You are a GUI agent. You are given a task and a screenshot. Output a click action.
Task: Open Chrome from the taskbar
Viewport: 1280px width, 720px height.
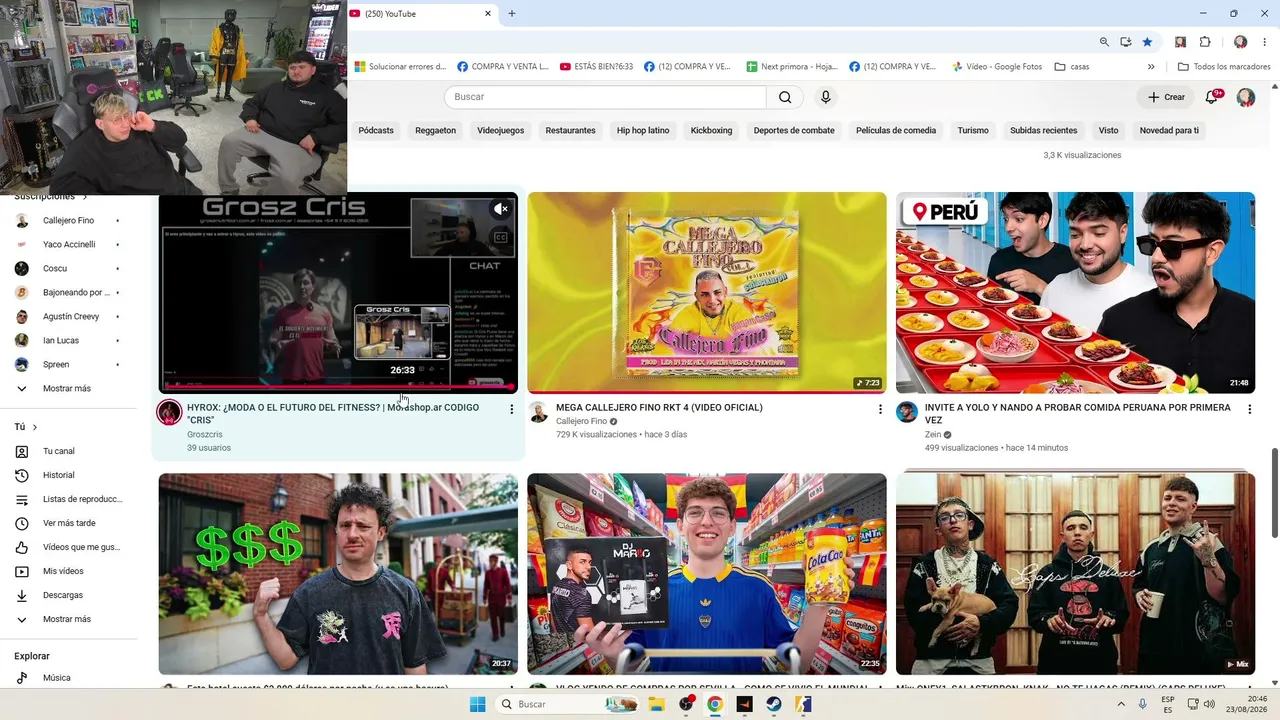click(715, 704)
